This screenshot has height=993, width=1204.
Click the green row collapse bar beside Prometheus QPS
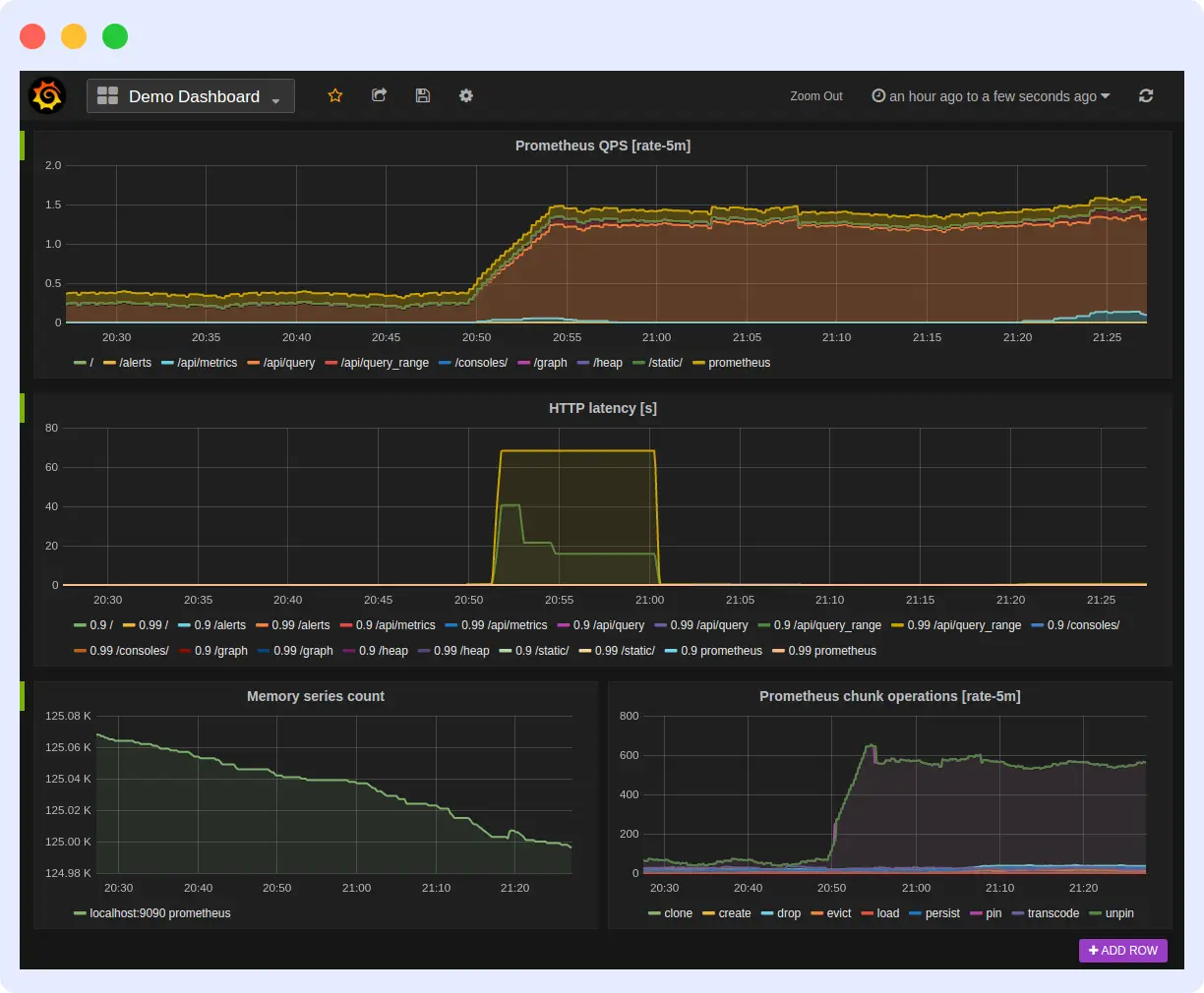22,146
